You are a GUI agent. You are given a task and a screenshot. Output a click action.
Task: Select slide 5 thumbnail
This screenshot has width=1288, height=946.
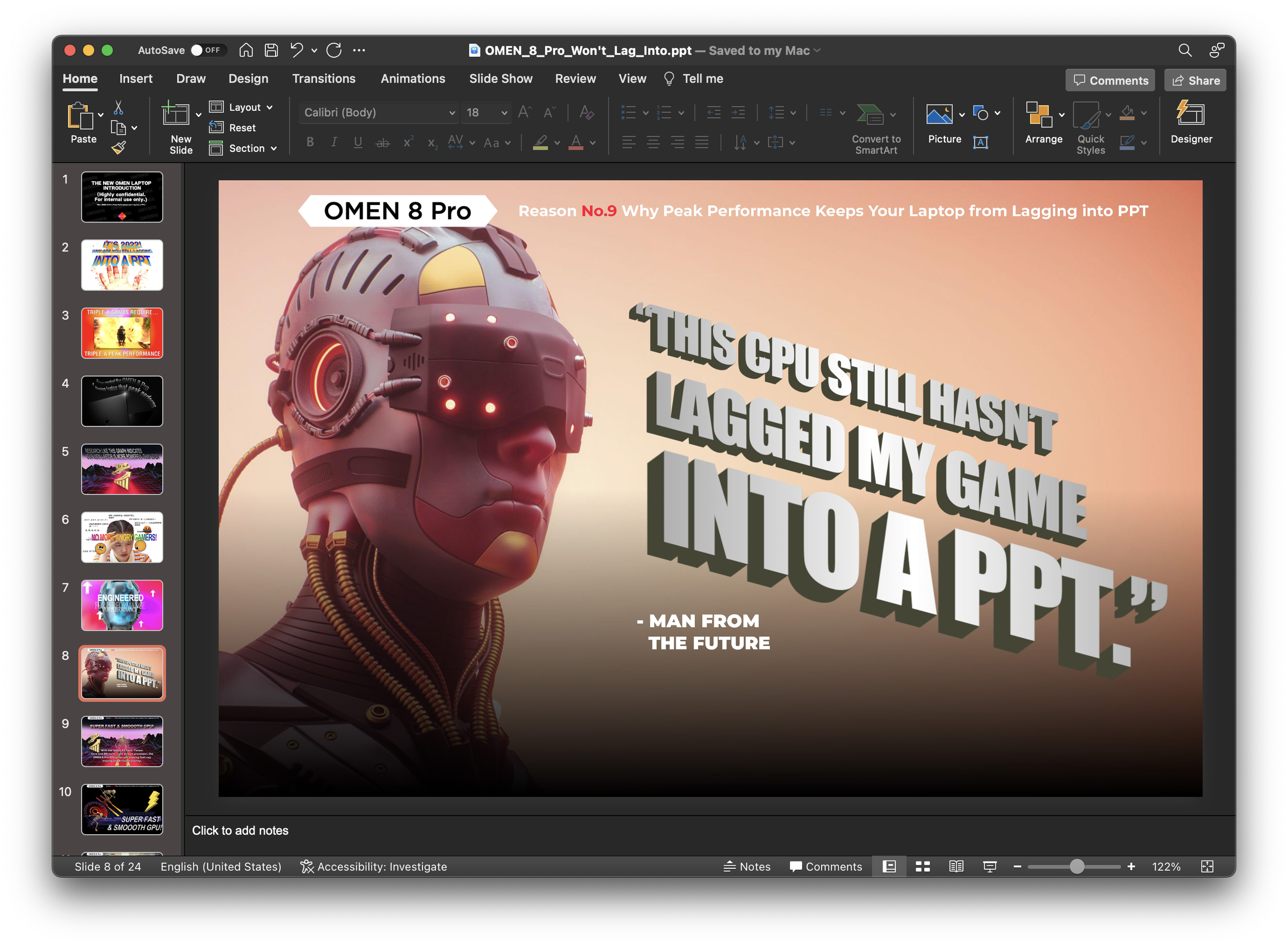coord(122,469)
